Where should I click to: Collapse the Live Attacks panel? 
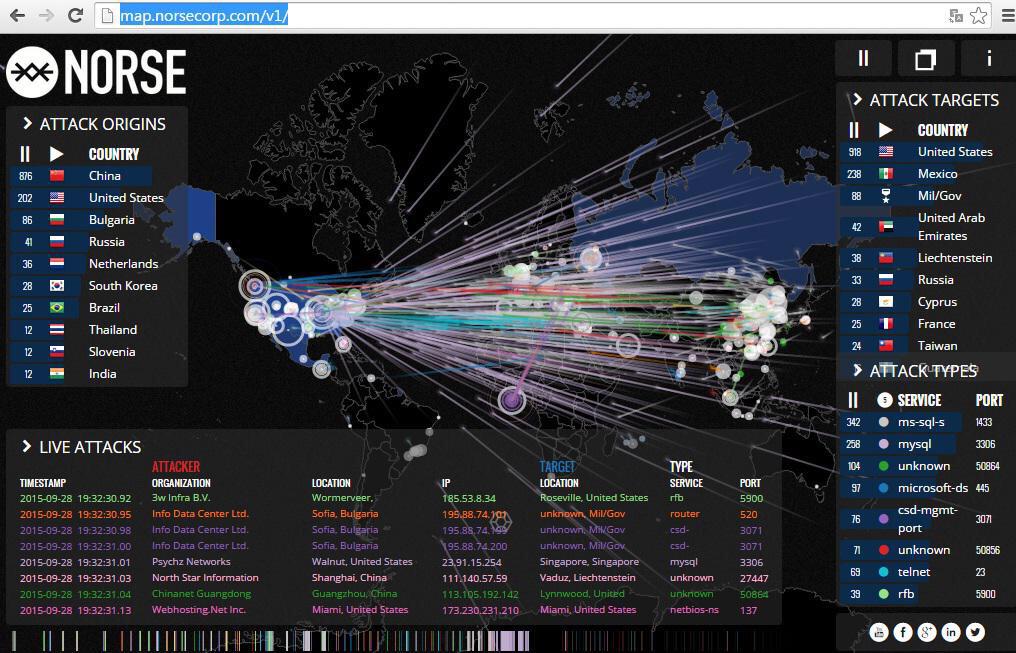click(27, 446)
